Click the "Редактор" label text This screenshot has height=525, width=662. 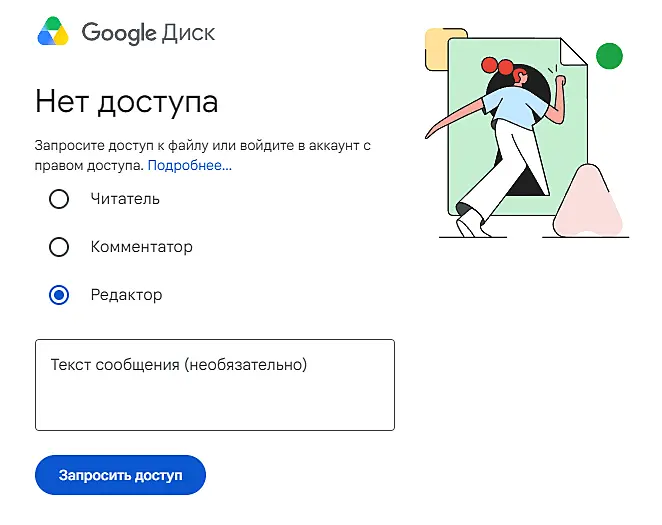126,295
